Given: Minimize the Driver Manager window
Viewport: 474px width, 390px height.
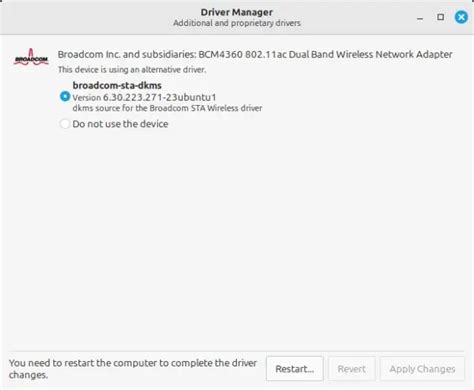Looking at the screenshot, I should point(420,17).
